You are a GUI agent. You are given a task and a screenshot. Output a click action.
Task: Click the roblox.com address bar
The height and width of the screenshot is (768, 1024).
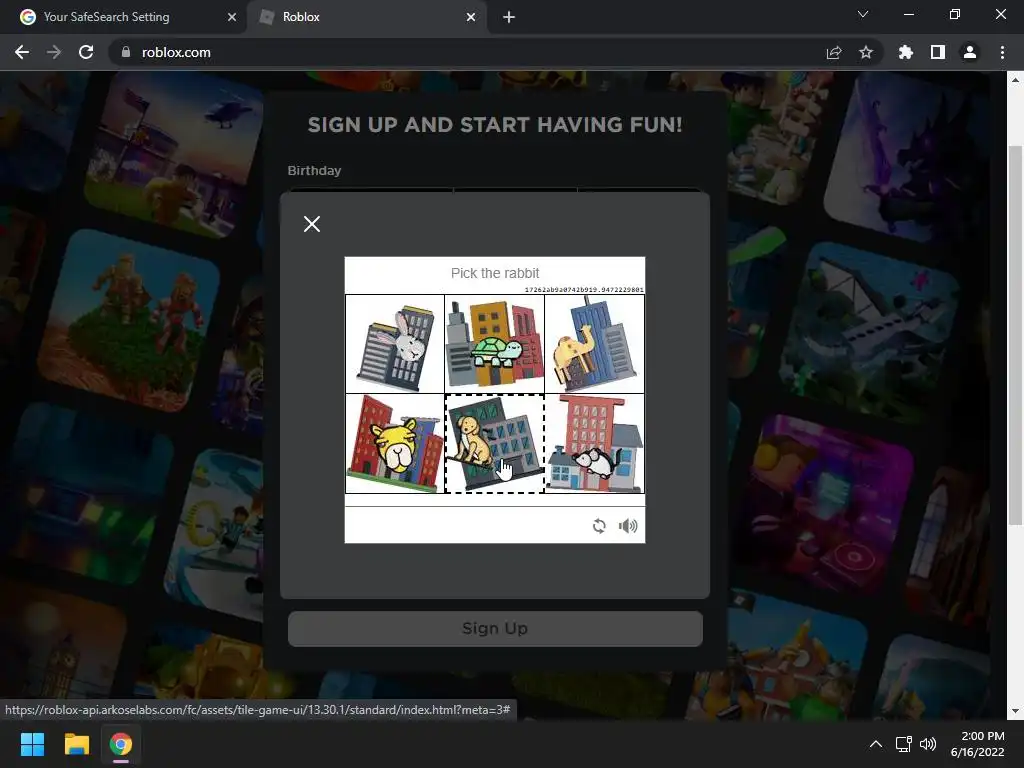click(x=496, y=52)
